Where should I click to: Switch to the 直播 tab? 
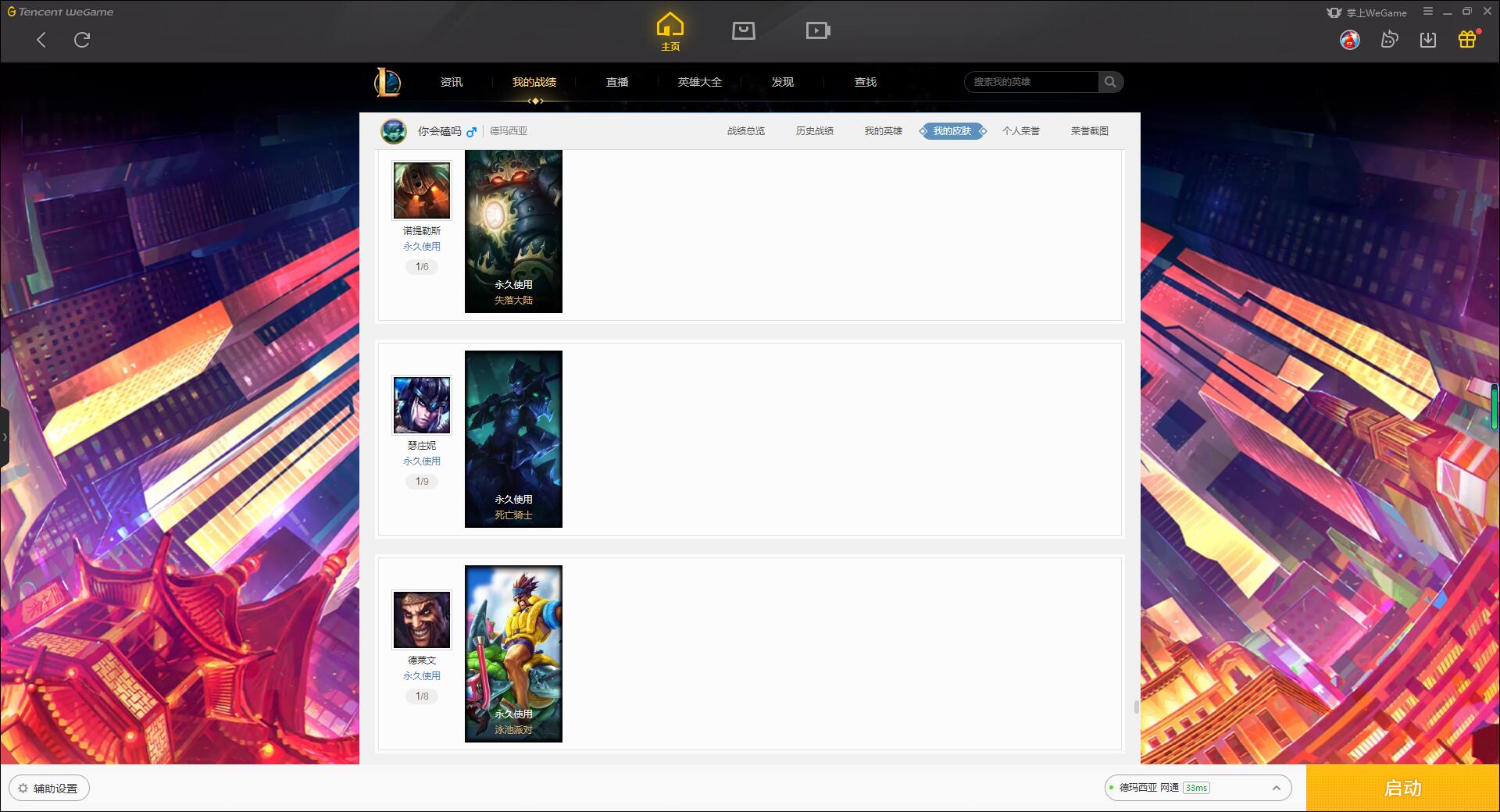pos(617,82)
